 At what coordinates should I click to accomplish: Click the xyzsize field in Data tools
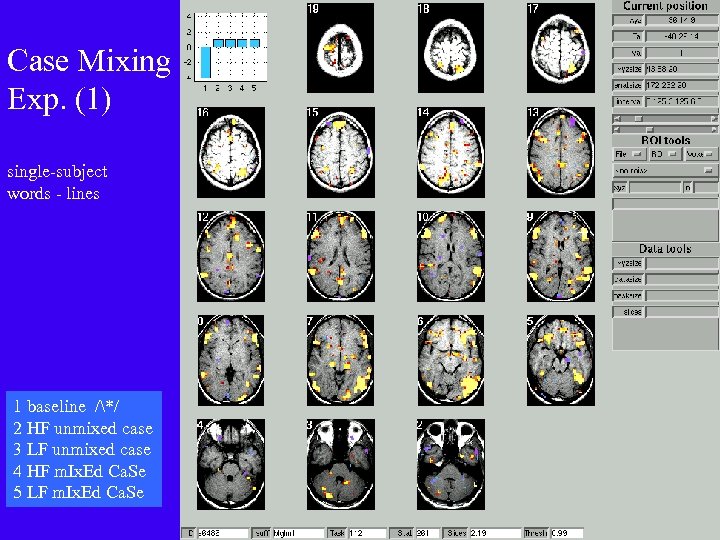pyautogui.click(x=681, y=263)
